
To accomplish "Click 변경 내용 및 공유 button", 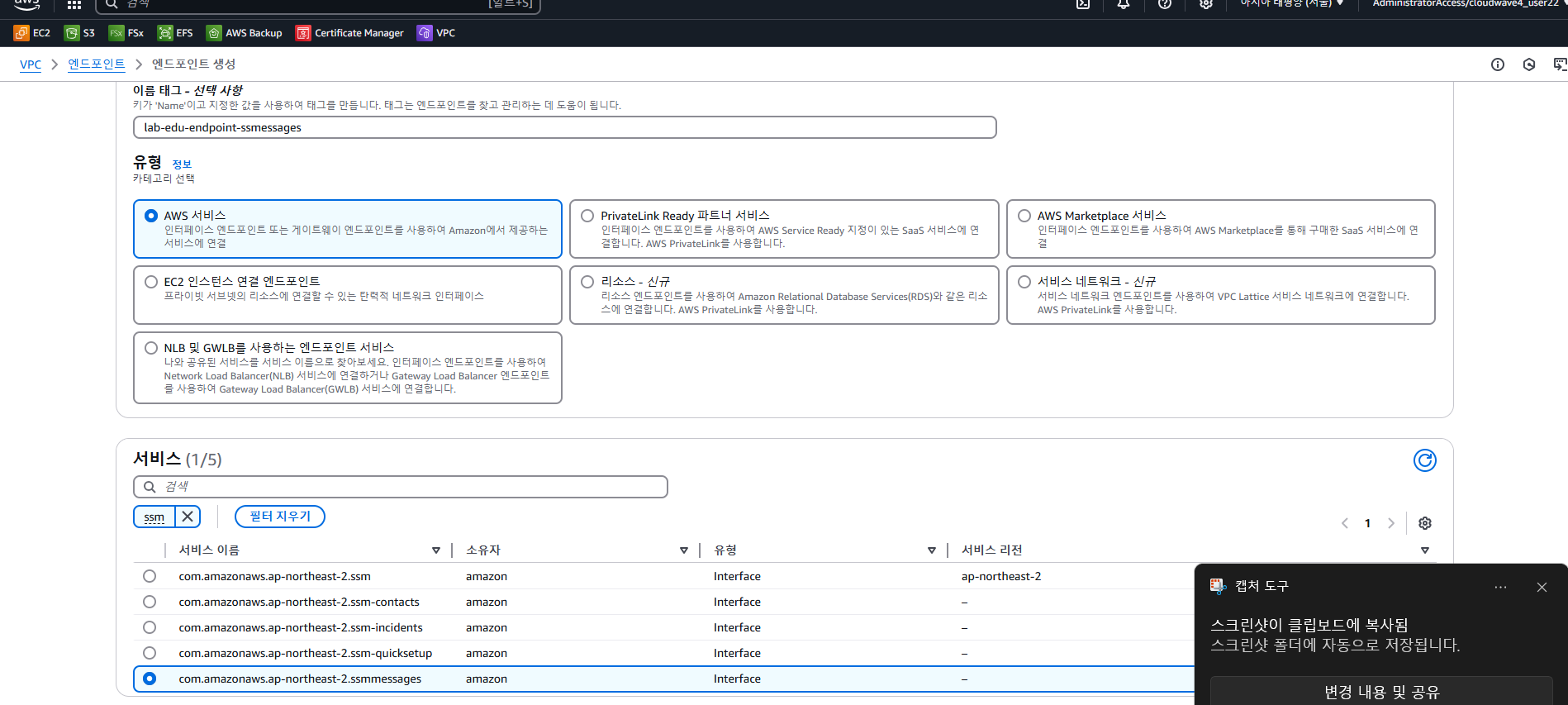I will [x=1381, y=692].
